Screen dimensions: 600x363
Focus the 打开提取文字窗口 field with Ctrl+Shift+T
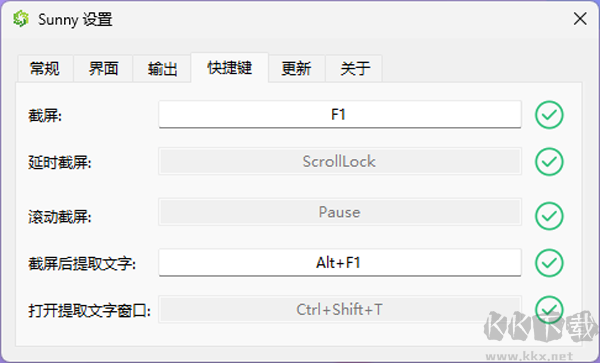340,309
